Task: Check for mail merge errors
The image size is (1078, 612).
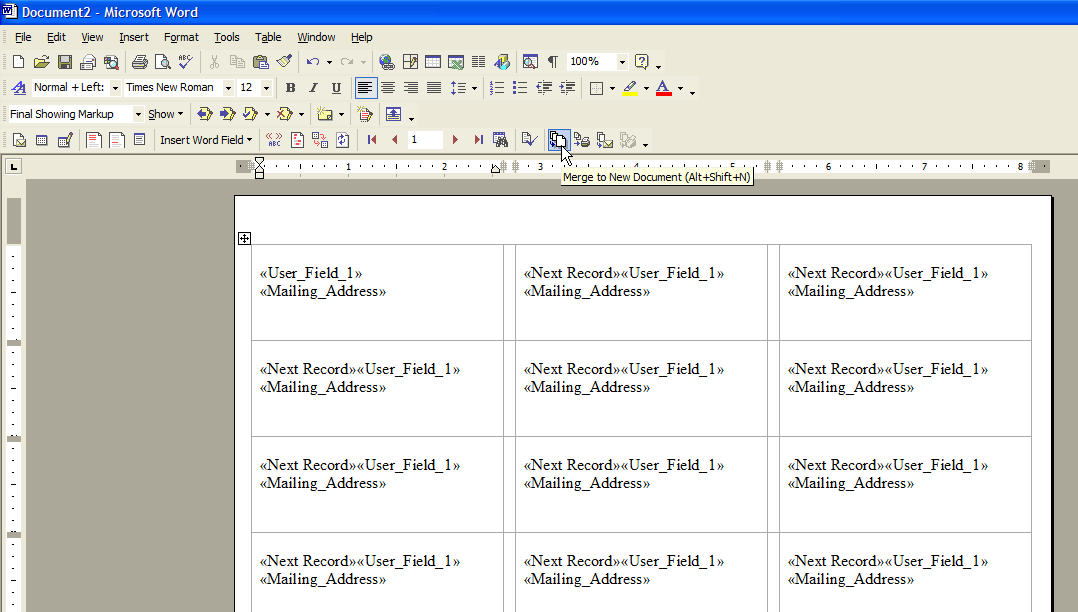Action: [x=529, y=140]
